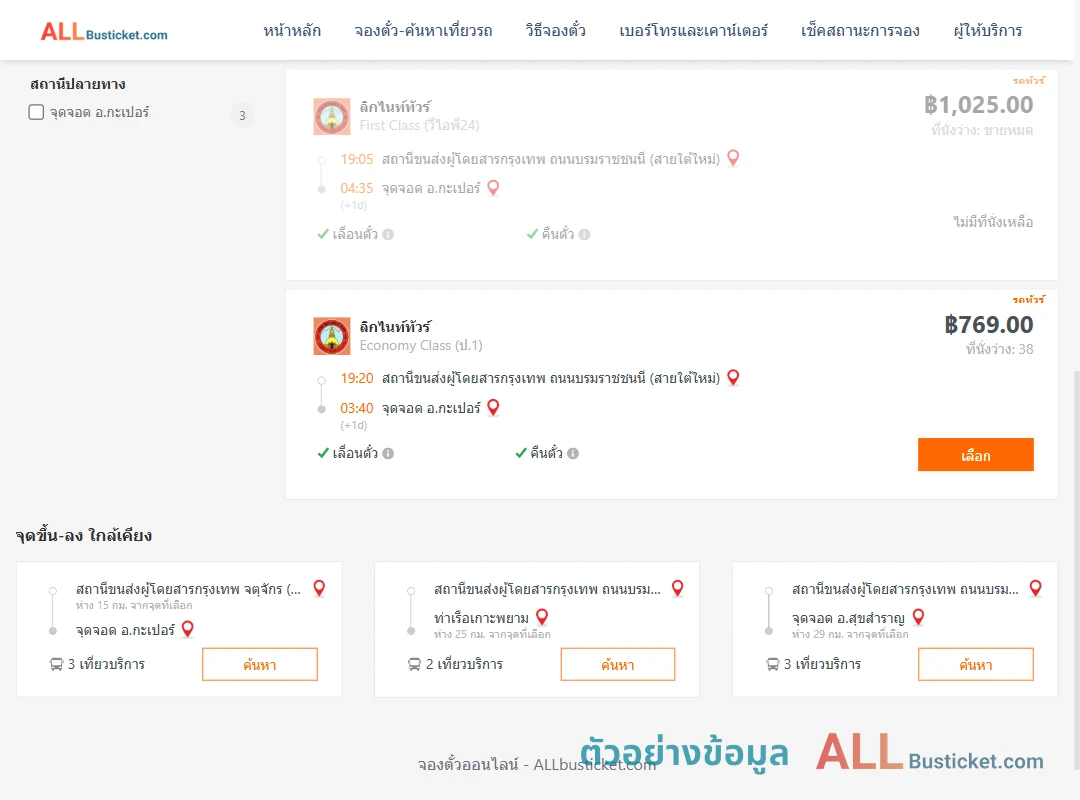Search the 3 เที่ยวบริการ จตุจักร route with ค้นหา
The image size is (1080, 800).
click(260, 664)
